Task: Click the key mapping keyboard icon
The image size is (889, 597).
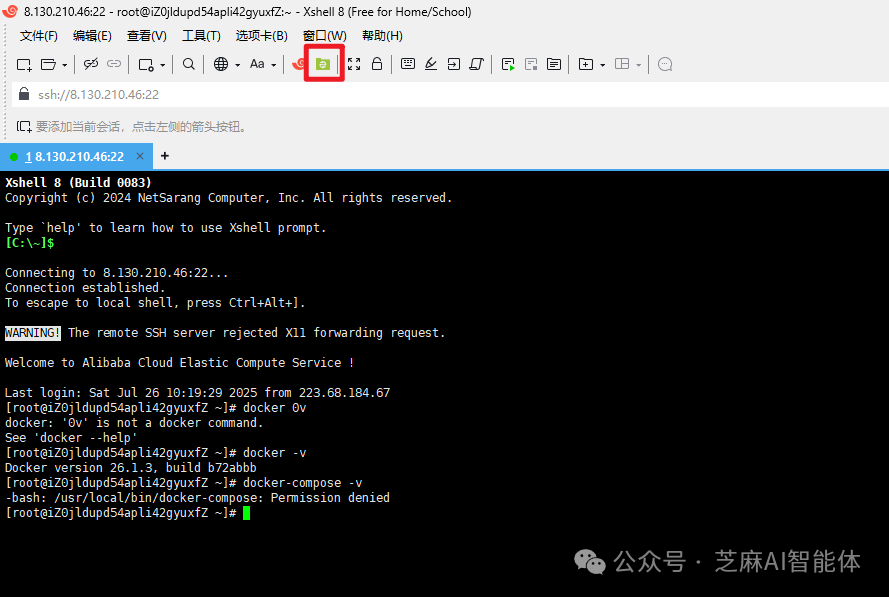Action: pos(408,63)
